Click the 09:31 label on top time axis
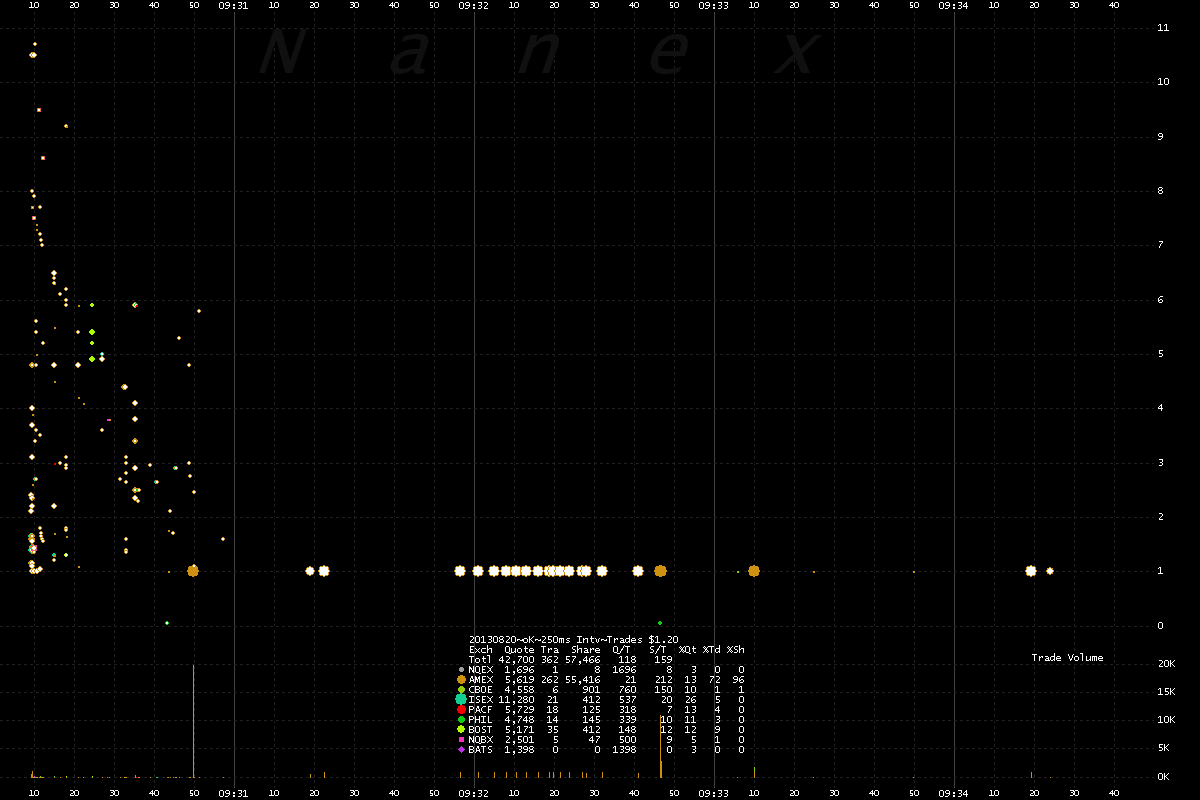Viewport: 1200px width, 800px height. [x=234, y=5]
